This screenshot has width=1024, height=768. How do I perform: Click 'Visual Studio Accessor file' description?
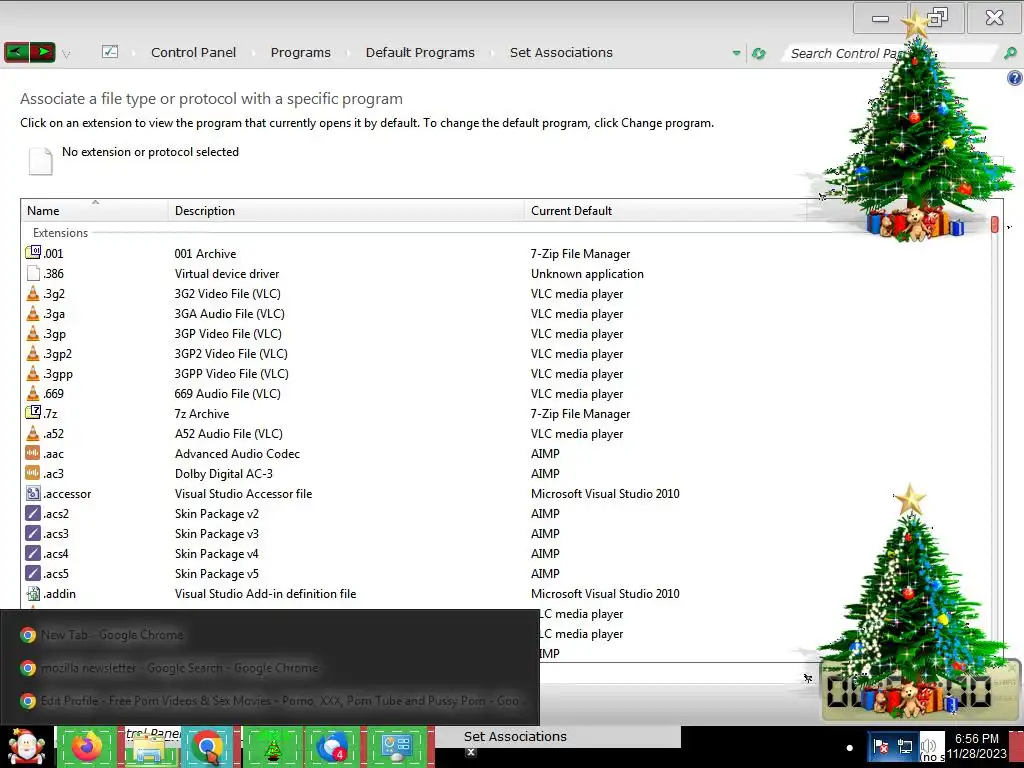[x=243, y=494]
